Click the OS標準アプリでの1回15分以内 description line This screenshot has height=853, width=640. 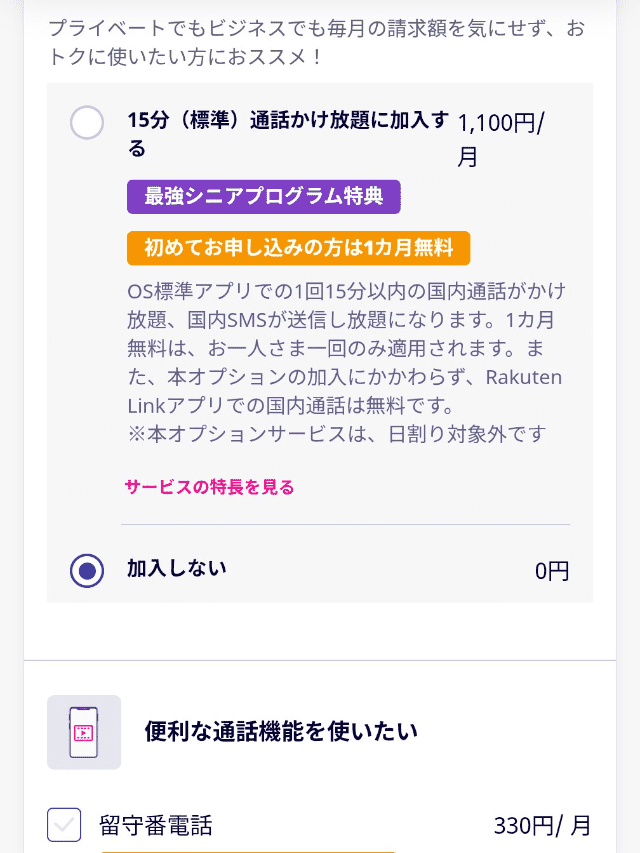coord(347,292)
